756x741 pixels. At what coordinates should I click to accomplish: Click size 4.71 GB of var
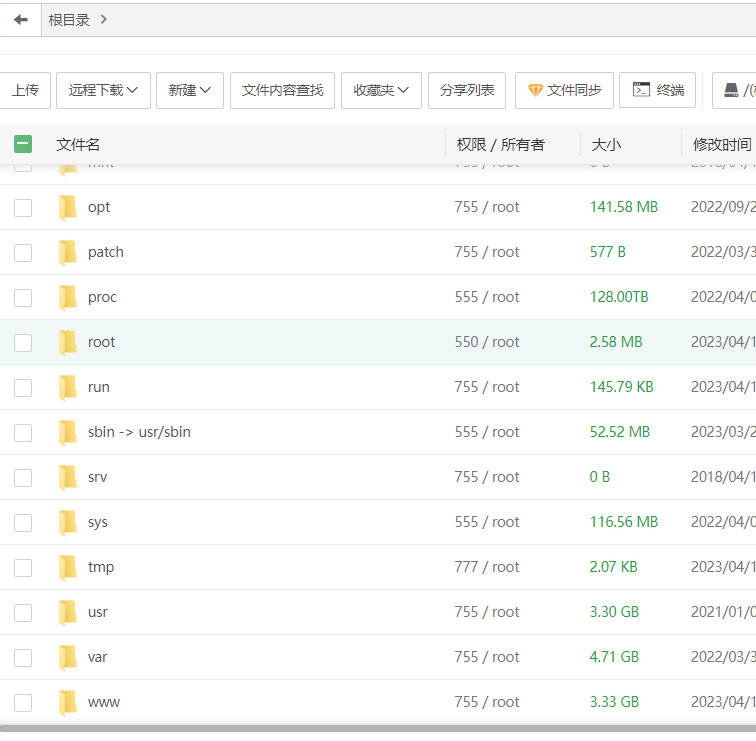tap(614, 657)
